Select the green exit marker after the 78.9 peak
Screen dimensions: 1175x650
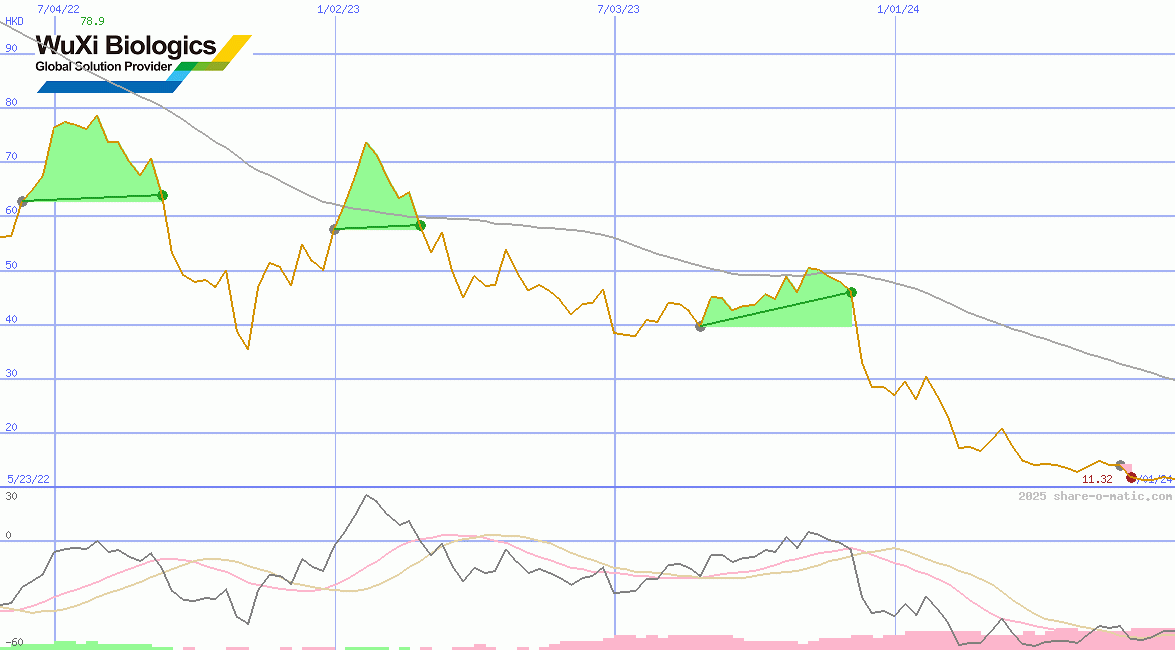click(163, 196)
